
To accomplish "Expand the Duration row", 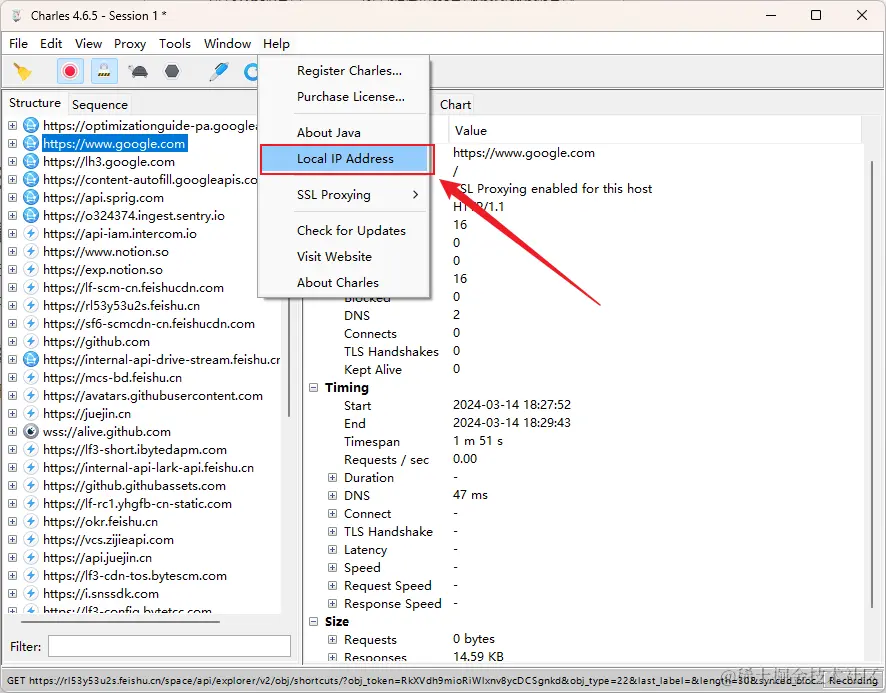I will (x=332, y=478).
